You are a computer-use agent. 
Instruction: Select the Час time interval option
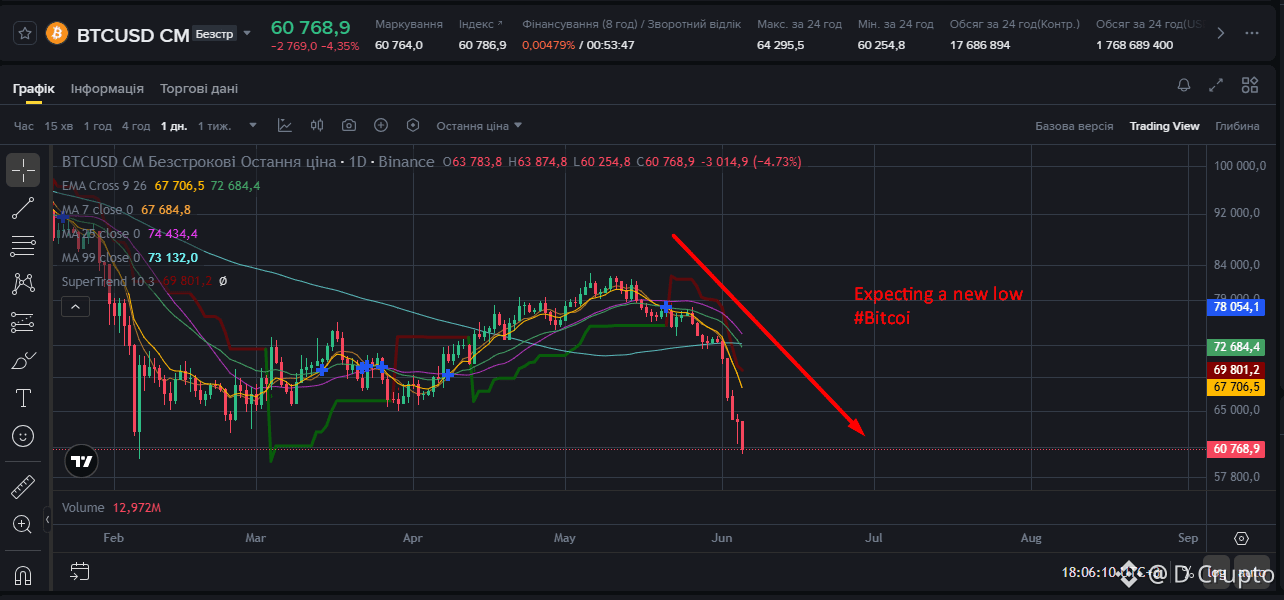pyautogui.click(x=24, y=126)
